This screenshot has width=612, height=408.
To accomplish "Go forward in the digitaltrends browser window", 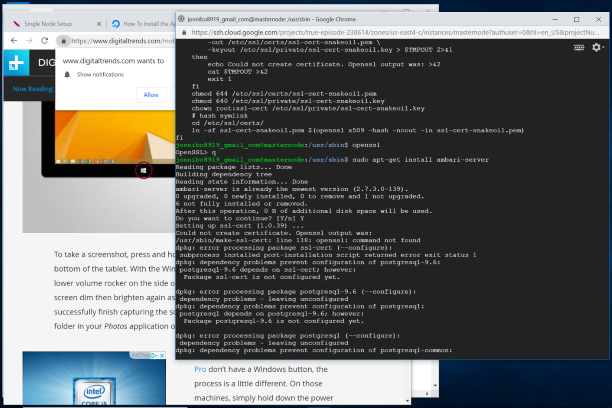I will pyautogui.click(x=29, y=41).
